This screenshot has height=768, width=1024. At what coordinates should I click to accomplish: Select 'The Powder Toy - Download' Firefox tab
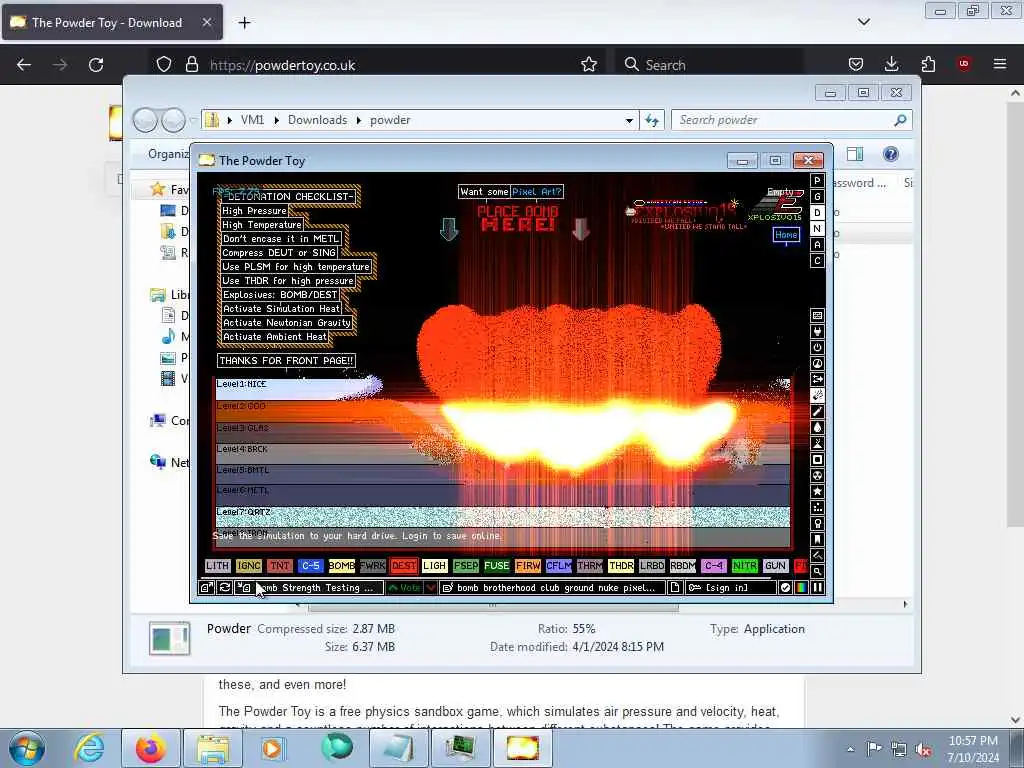click(112, 22)
